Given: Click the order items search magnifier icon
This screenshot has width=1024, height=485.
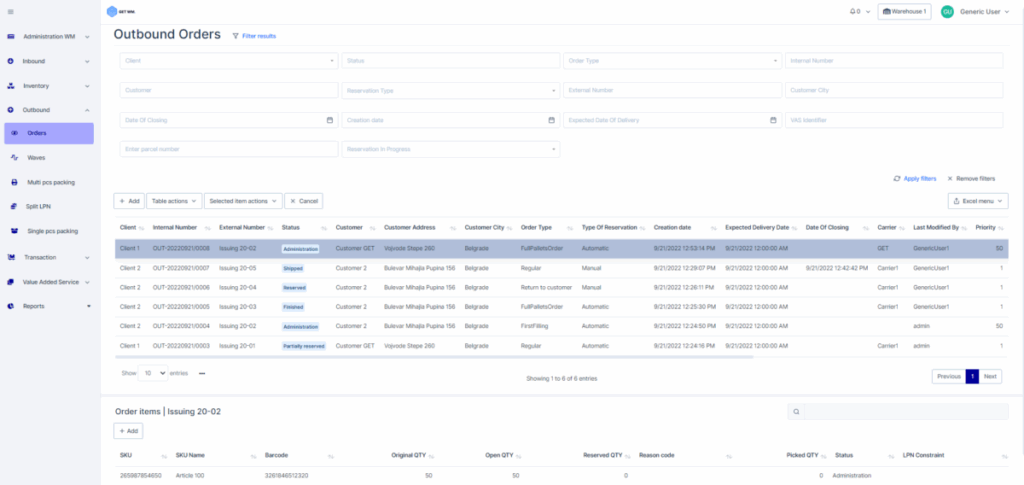Looking at the screenshot, I should point(796,412).
